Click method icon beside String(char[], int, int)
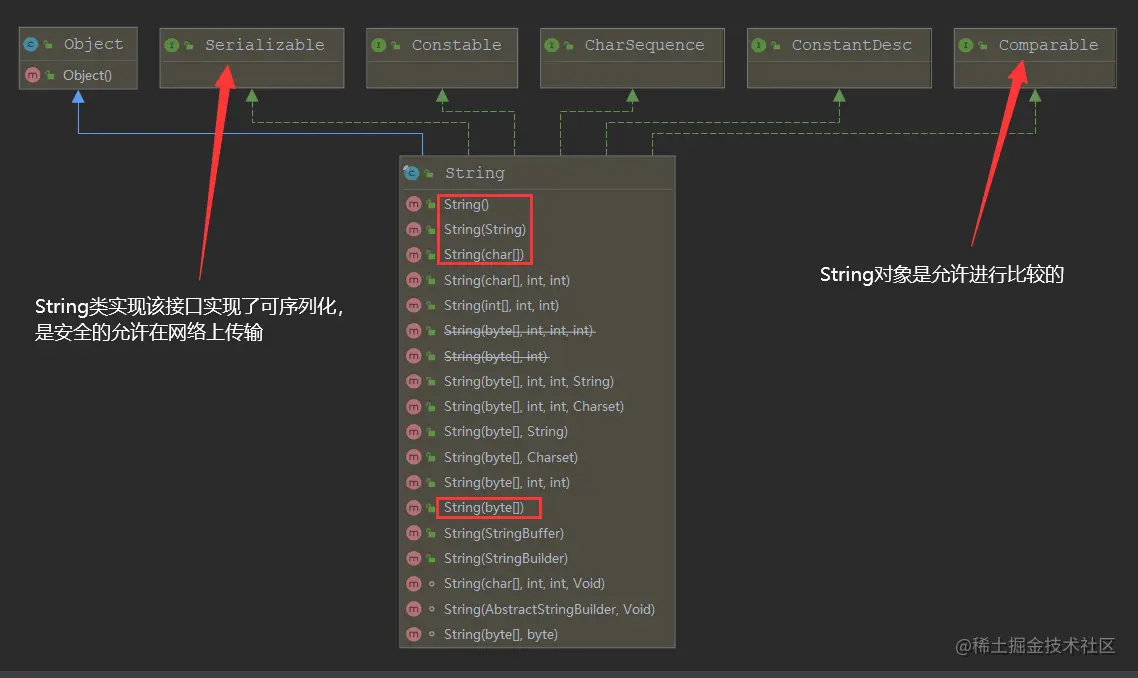This screenshot has height=678, width=1138. pyautogui.click(x=414, y=280)
